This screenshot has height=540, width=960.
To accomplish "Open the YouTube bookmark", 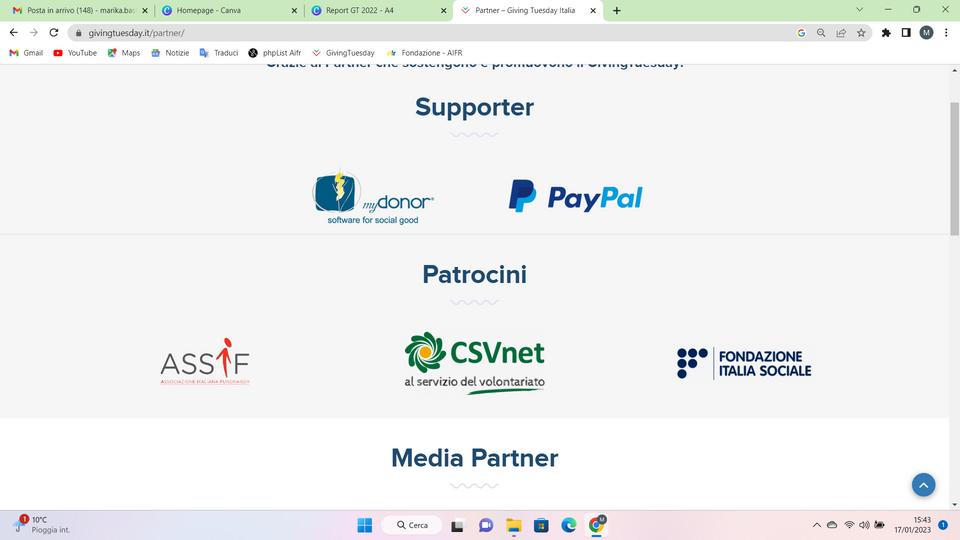I will pos(75,53).
